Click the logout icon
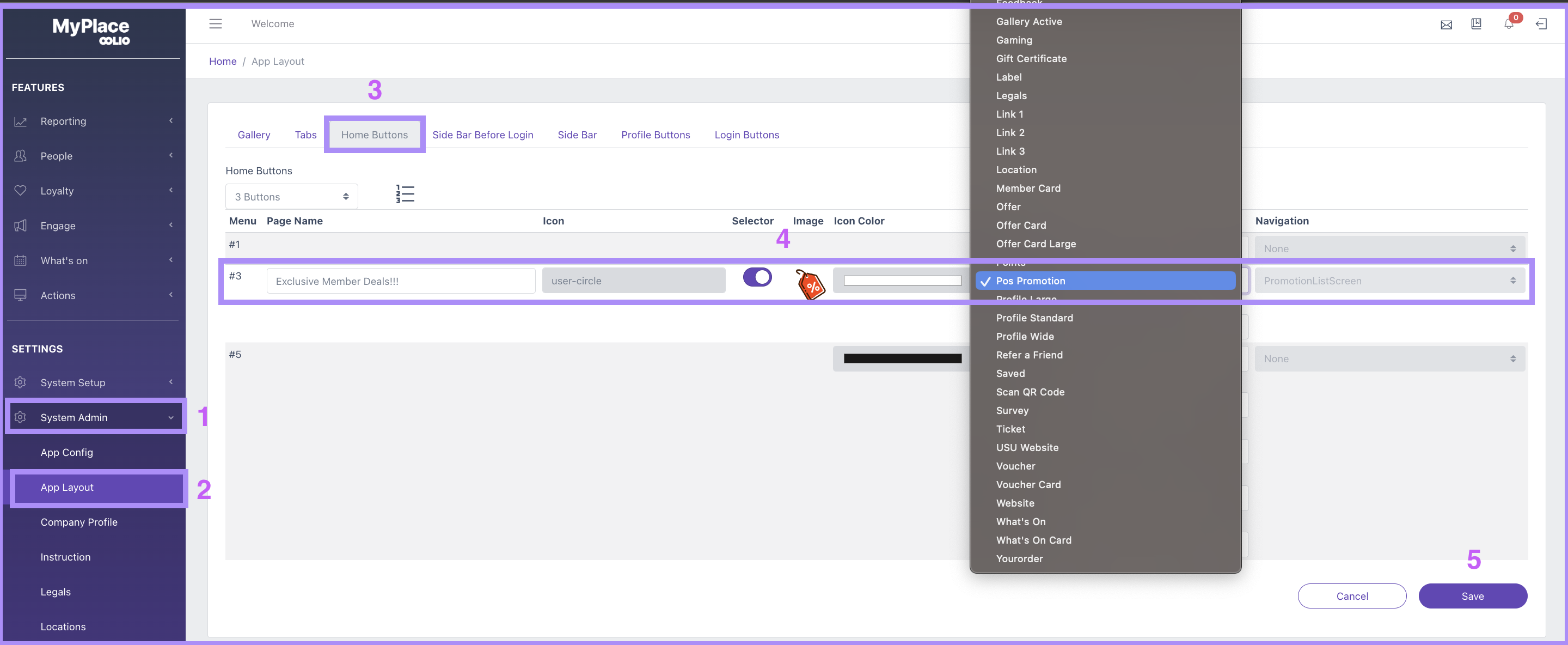 coord(1541,25)
